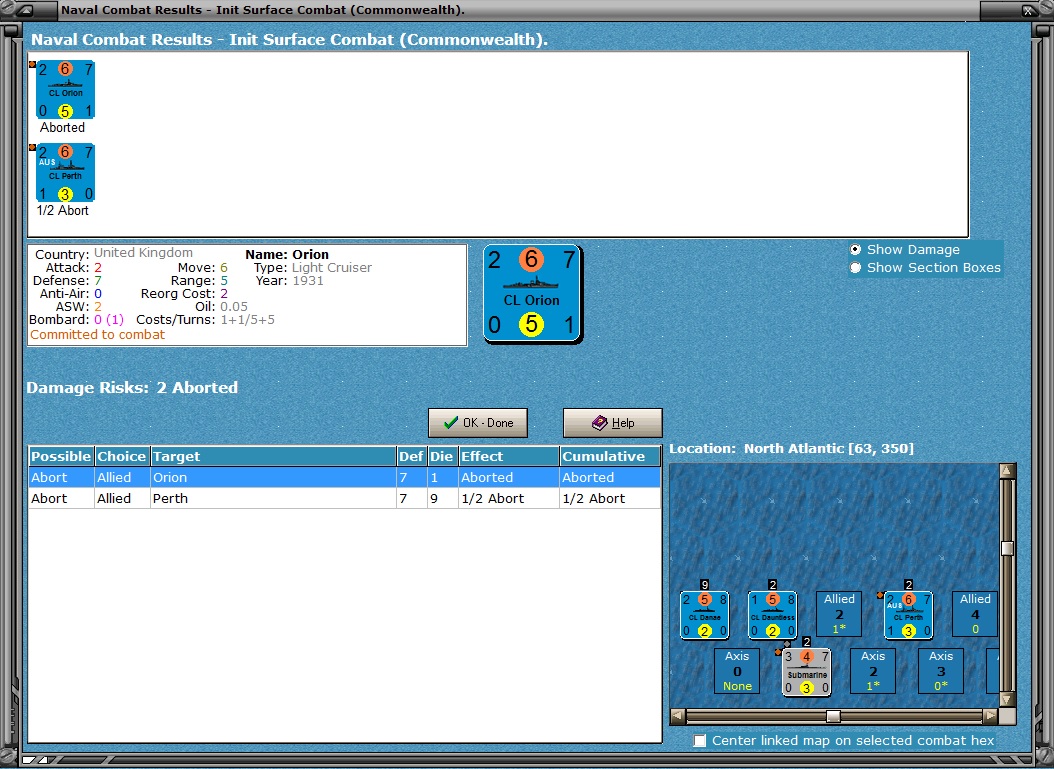This screenshot has width=1054, height=769.
Task: Click Country United Kingdom value
Action: [x=143, y=253]
